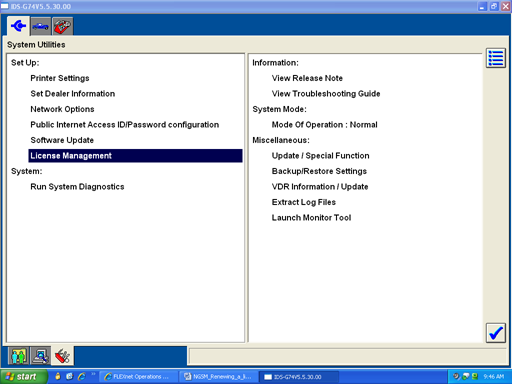Screen dimensions: 512x384
Task: Click the System: heading in the left panel
Action: click(x=27, y=171)
